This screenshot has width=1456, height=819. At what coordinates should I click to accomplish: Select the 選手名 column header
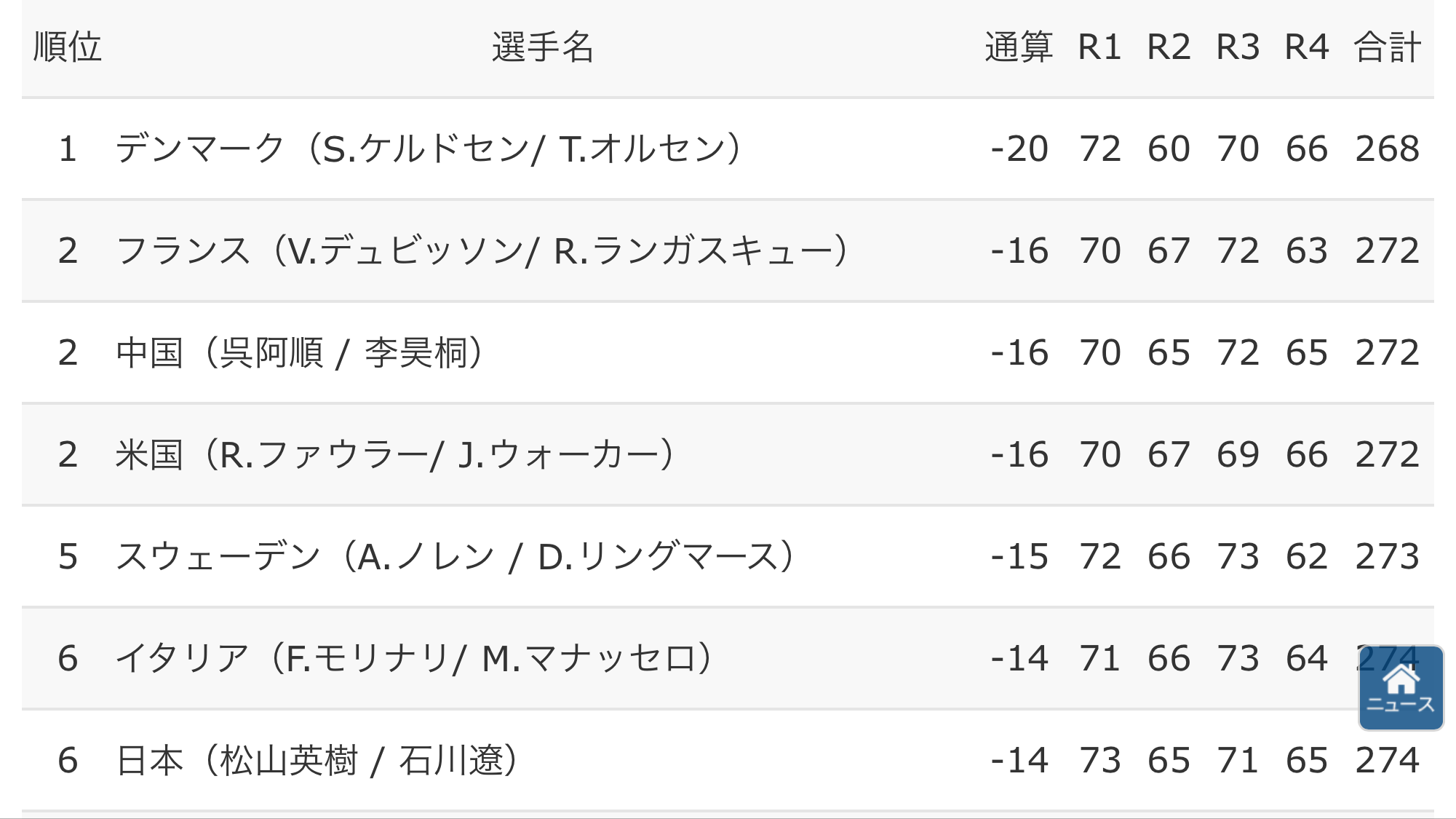pyautogui.click(x=543, y=47)
